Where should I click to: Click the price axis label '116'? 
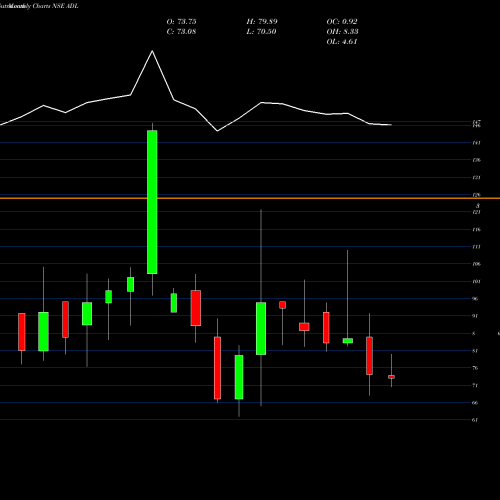click(477, 230)
